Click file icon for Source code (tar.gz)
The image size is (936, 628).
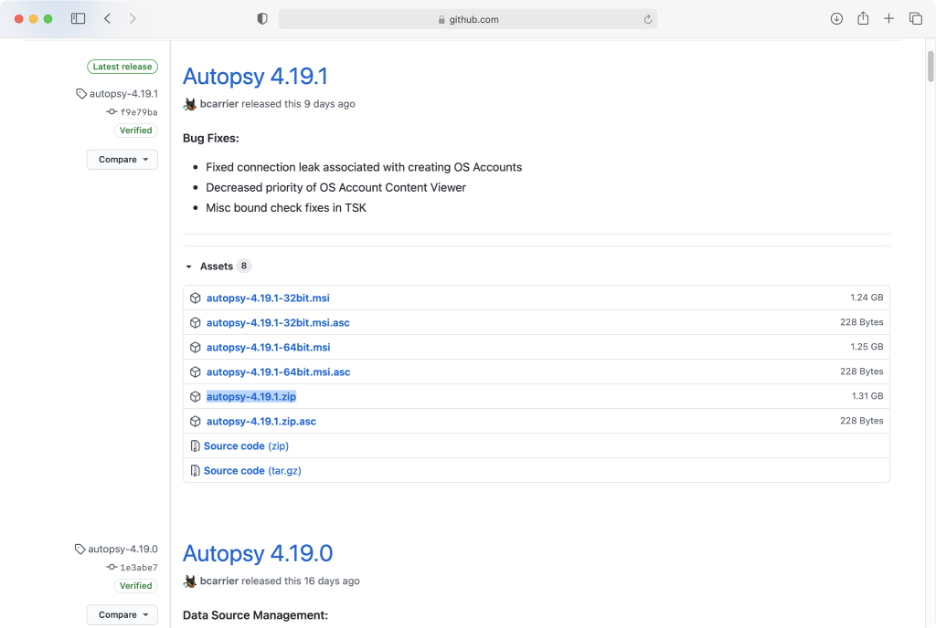(x=195, y=470)
